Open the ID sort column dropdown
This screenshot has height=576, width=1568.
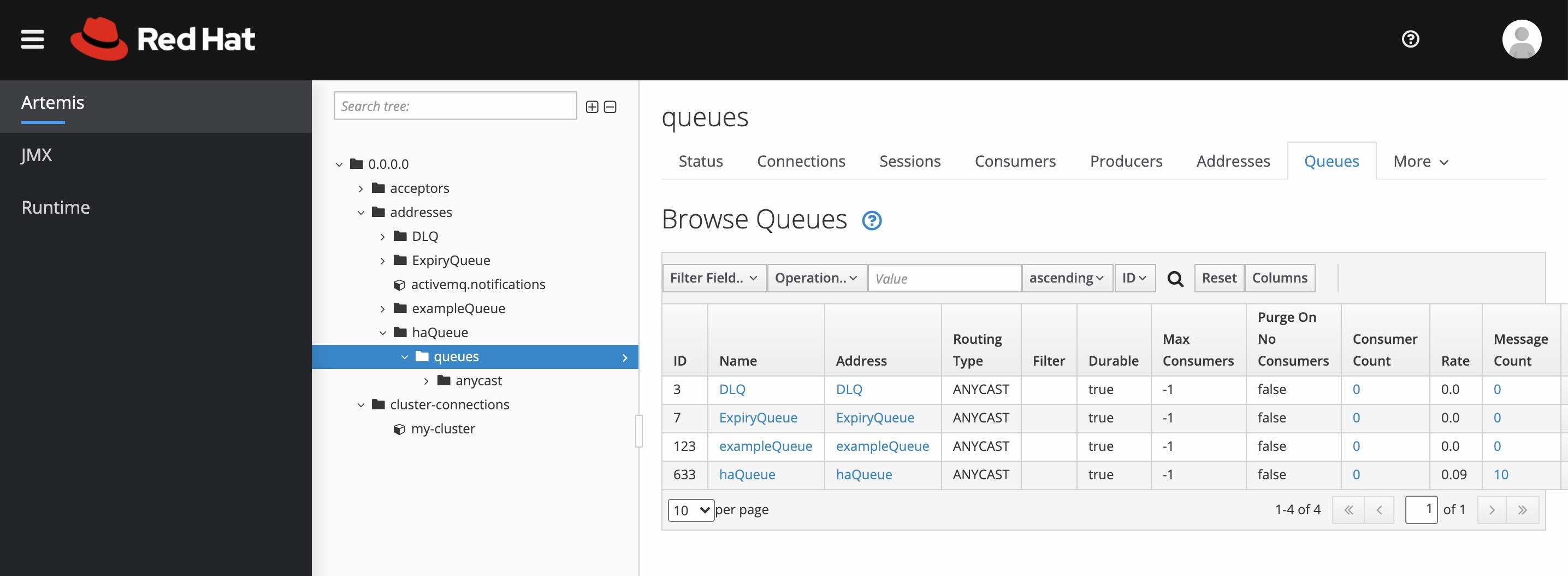pyautogui.click(x=1134, y=278)
